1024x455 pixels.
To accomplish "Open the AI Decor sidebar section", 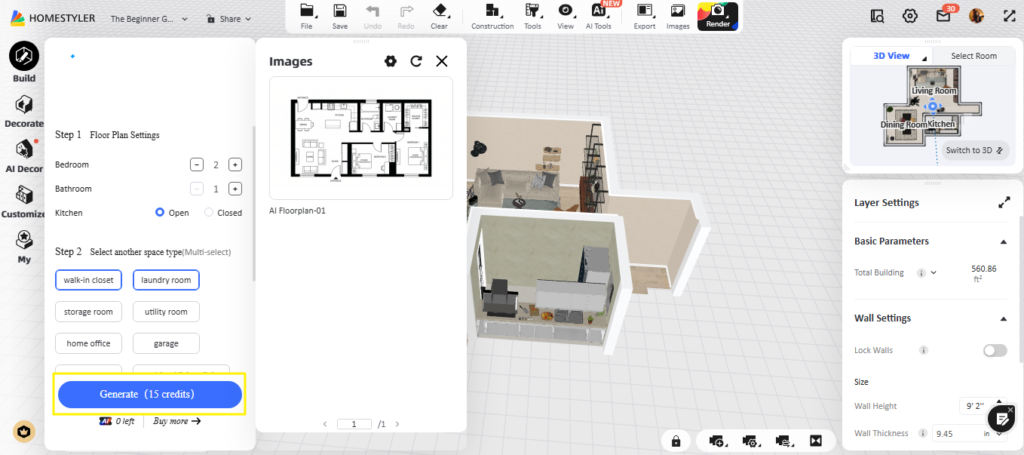I will [24, 155].
